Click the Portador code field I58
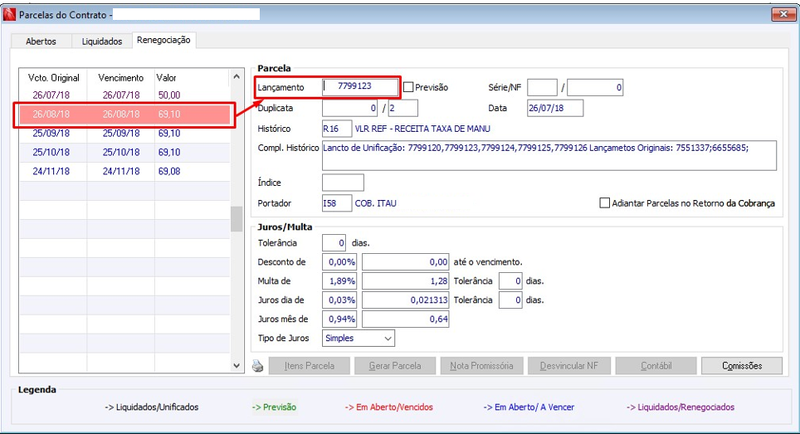The width and height of the screenshot is (800, 434). (337, 203)
